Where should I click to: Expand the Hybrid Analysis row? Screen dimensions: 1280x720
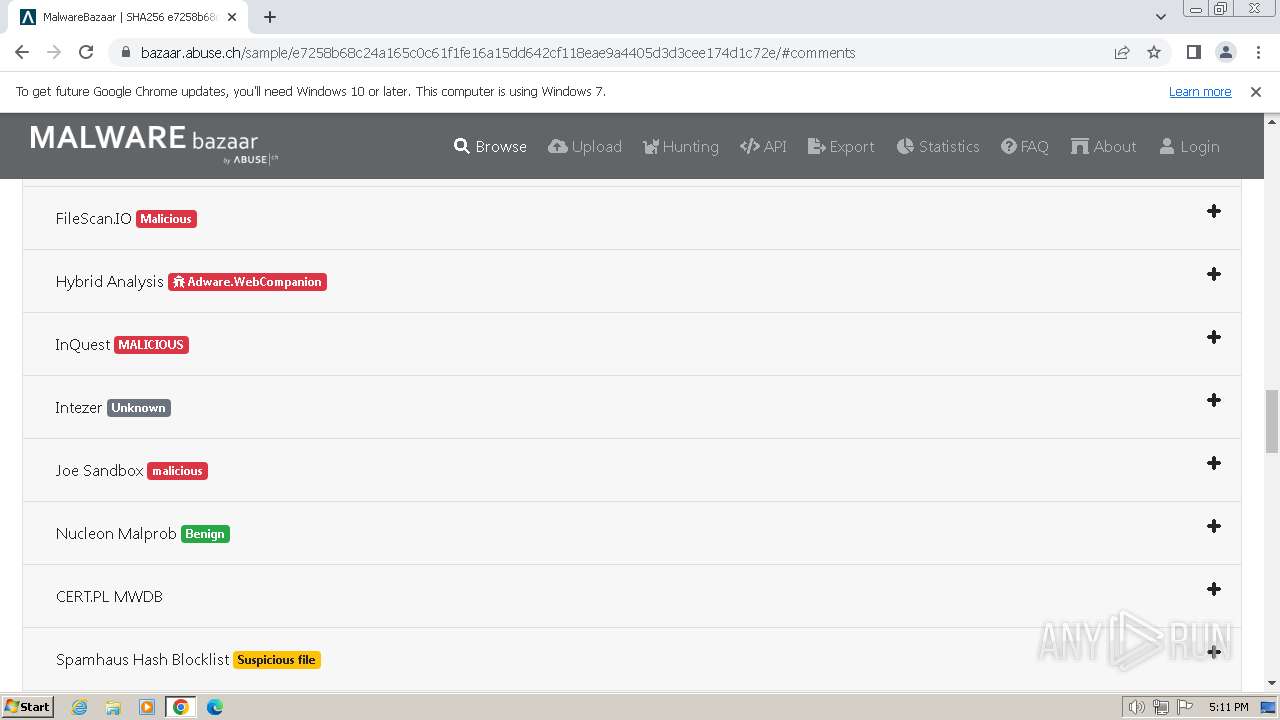pyautogui.click(x=1213, y=275)
